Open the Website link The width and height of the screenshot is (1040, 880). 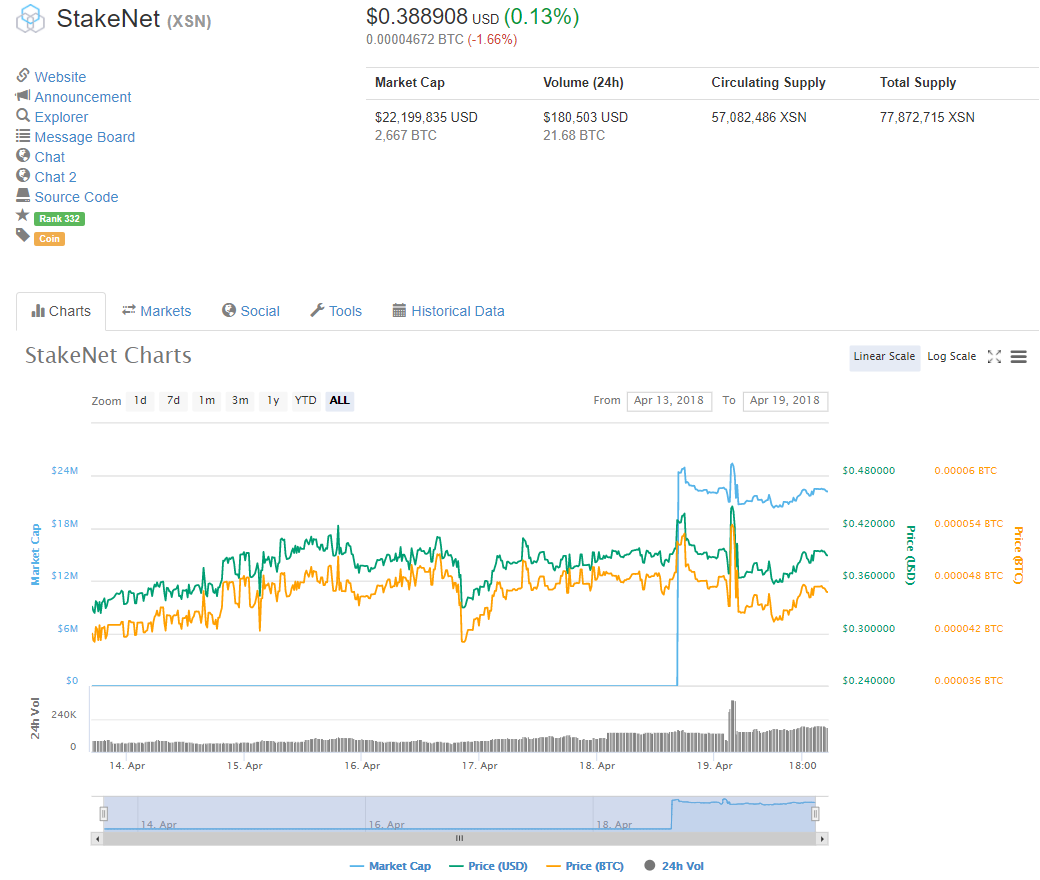pyautogui.click(x=60, y=77)
